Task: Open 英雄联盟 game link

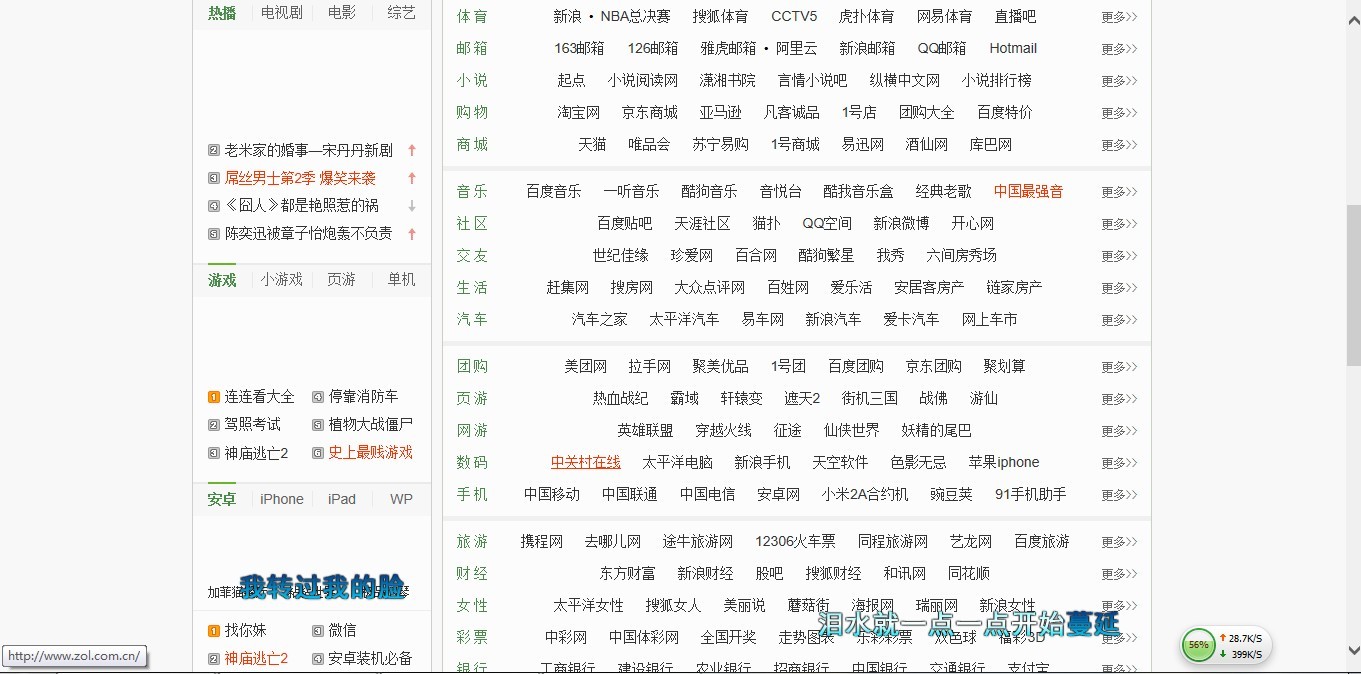Action: pos(646,430)
